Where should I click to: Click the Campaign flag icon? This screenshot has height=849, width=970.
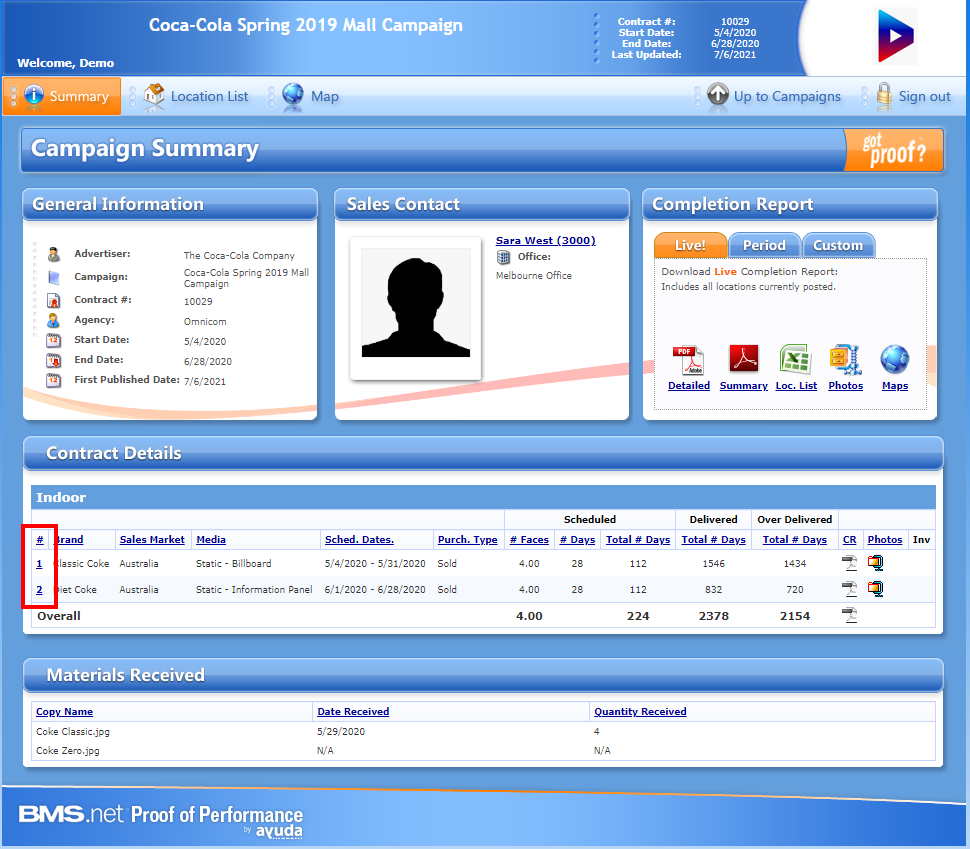point(54,277)
